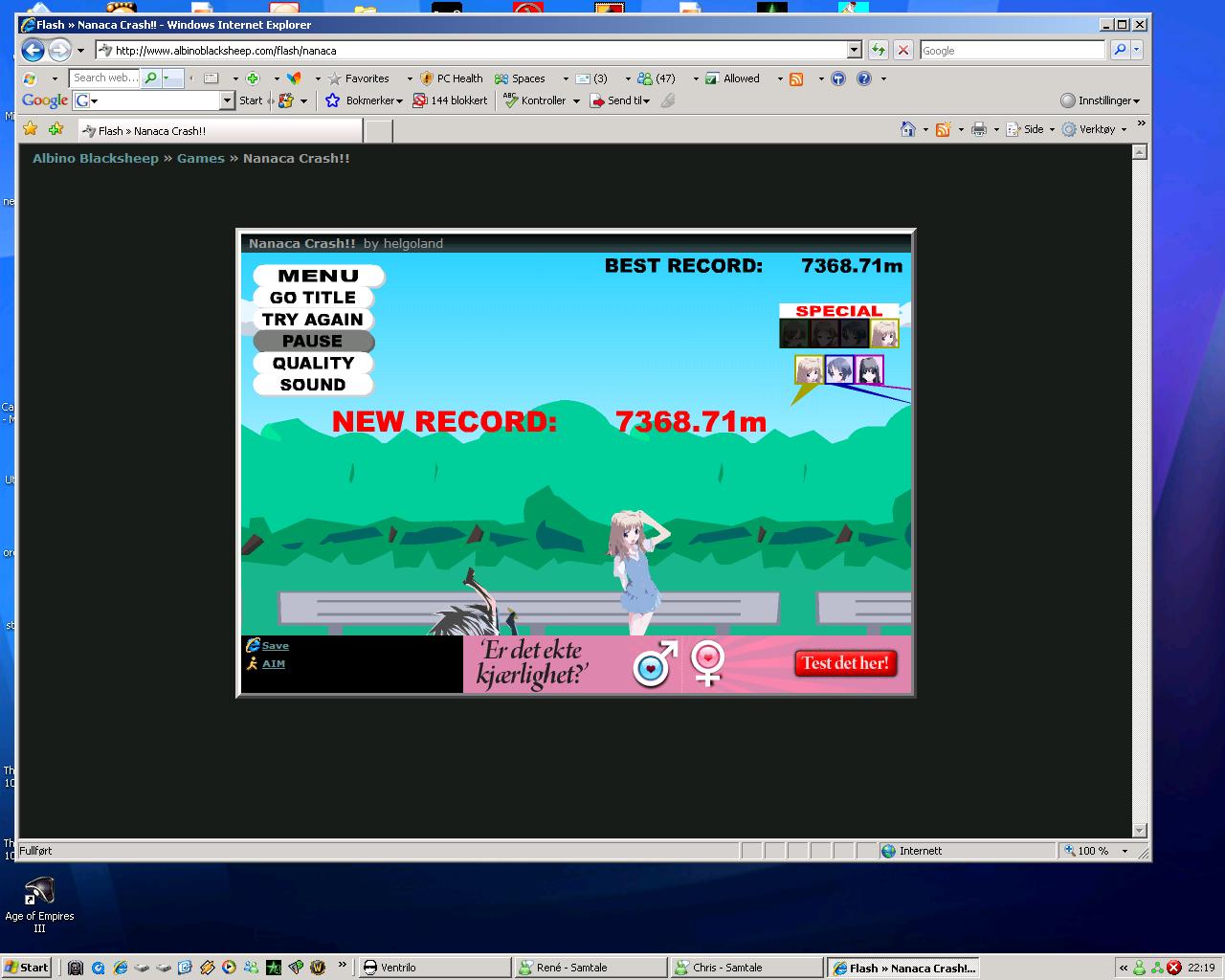Open the Games breadcrumb link
This screenshot has width=1225, height=980.
[x=200, y=159]
